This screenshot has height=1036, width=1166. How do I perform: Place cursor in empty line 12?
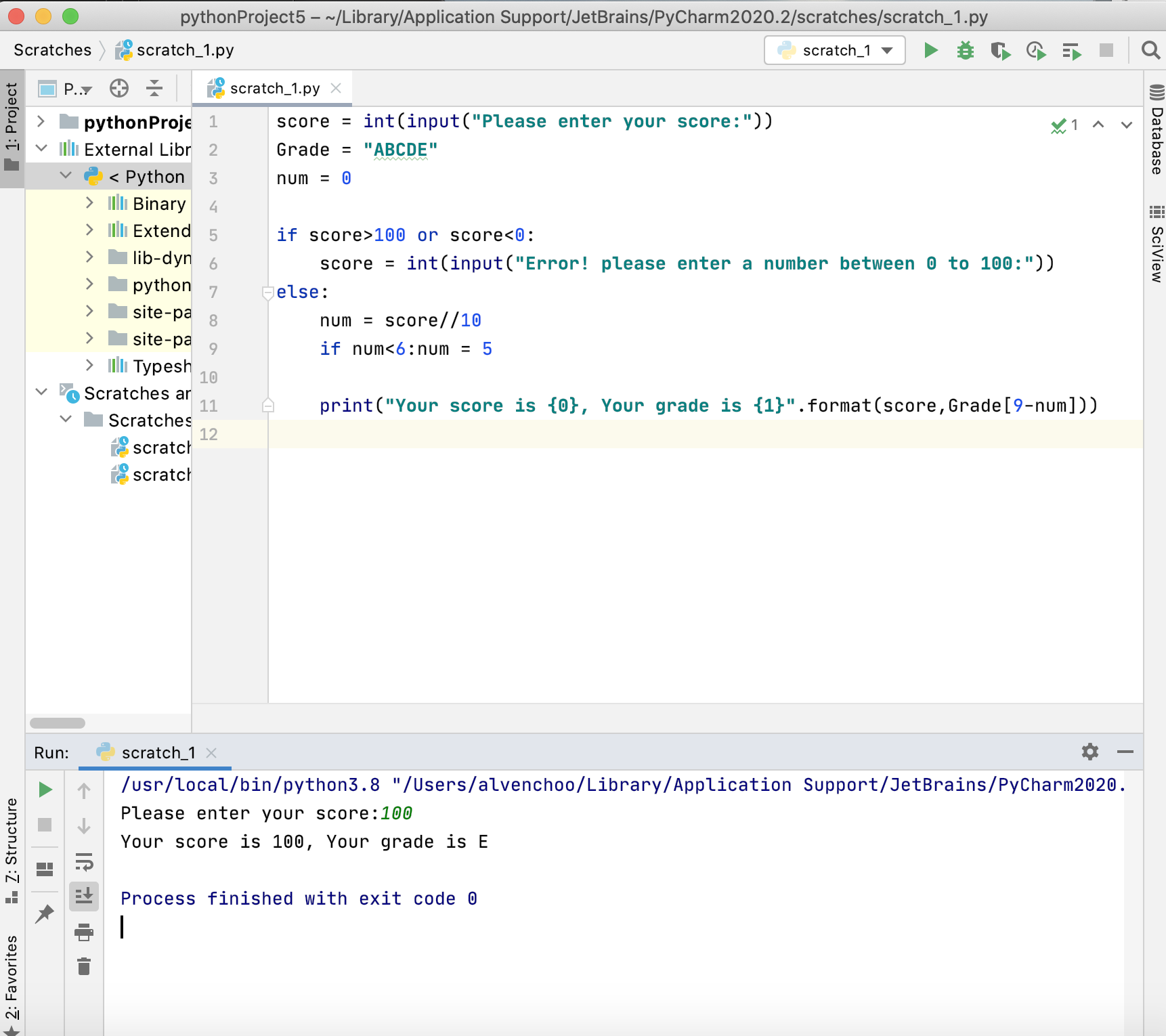pos(704,434)
